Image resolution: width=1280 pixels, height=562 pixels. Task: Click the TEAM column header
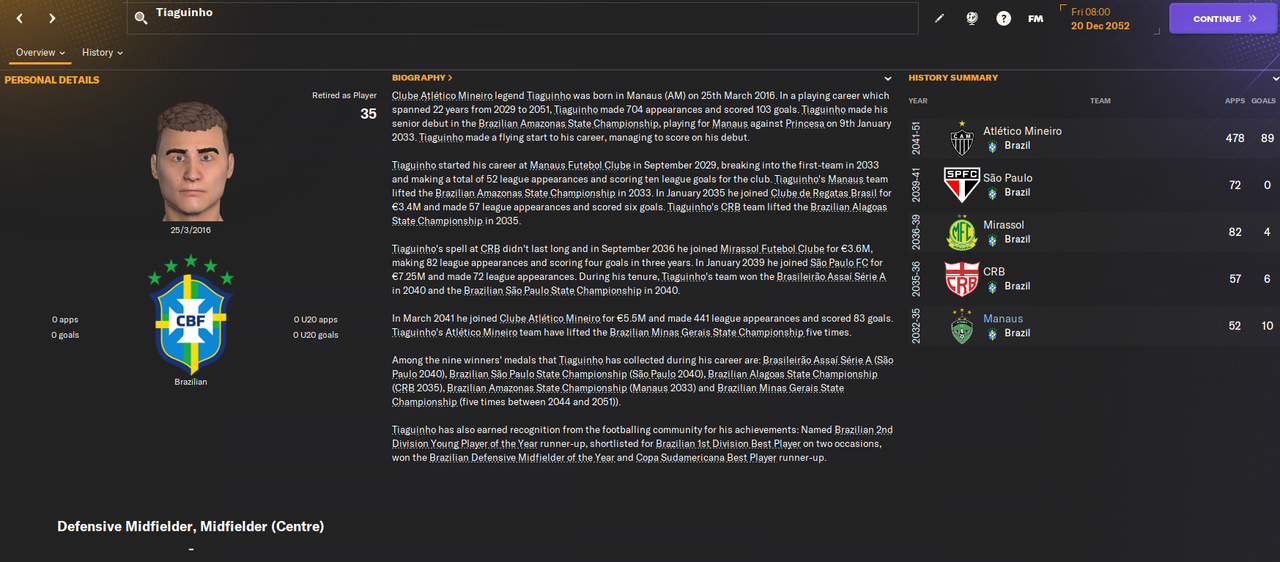tap(1100, 101)
